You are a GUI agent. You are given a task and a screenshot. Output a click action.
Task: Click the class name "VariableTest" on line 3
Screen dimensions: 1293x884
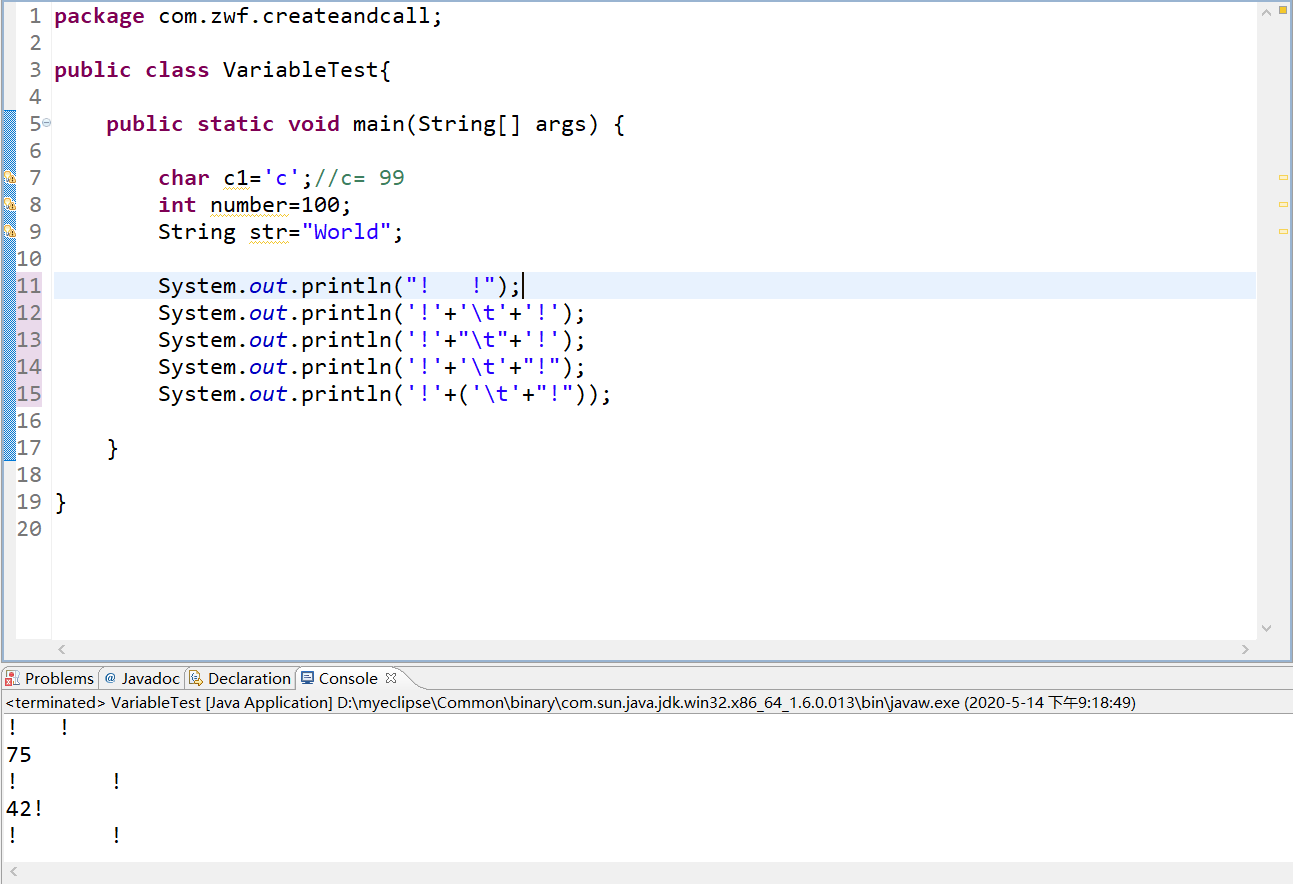(301, 70)
